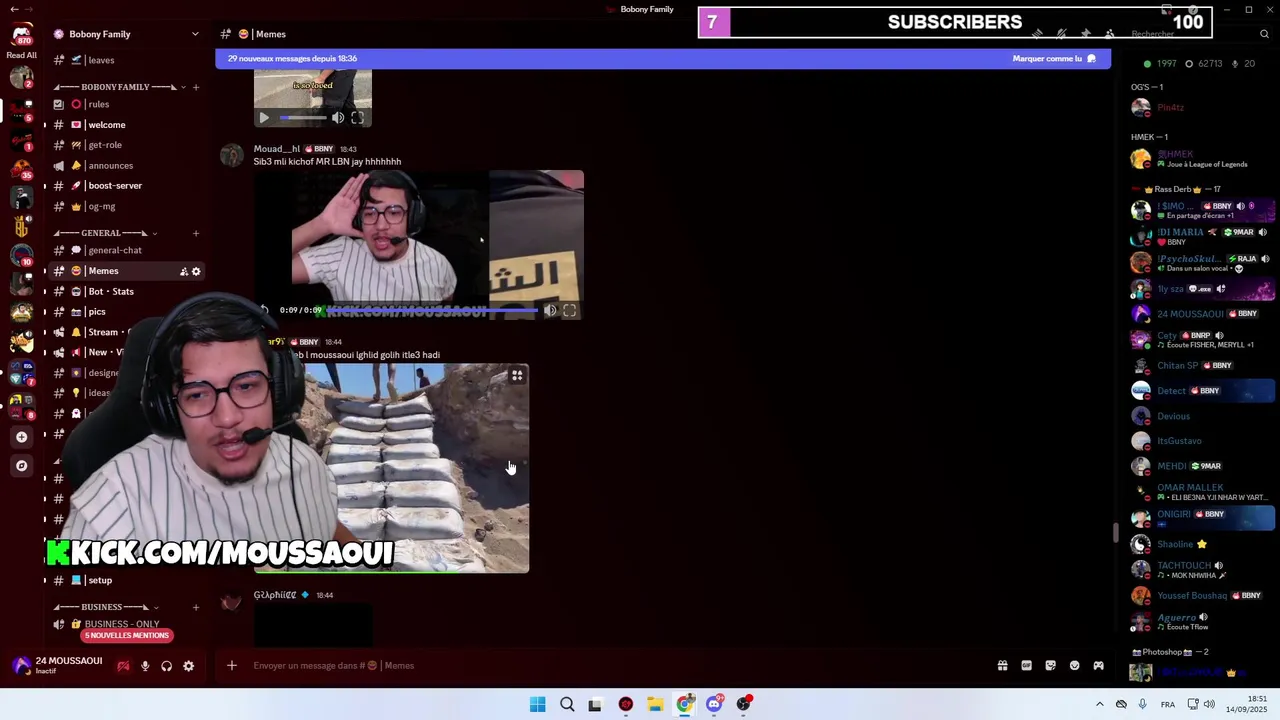Toggle the member list visibility

(1109, 34)
